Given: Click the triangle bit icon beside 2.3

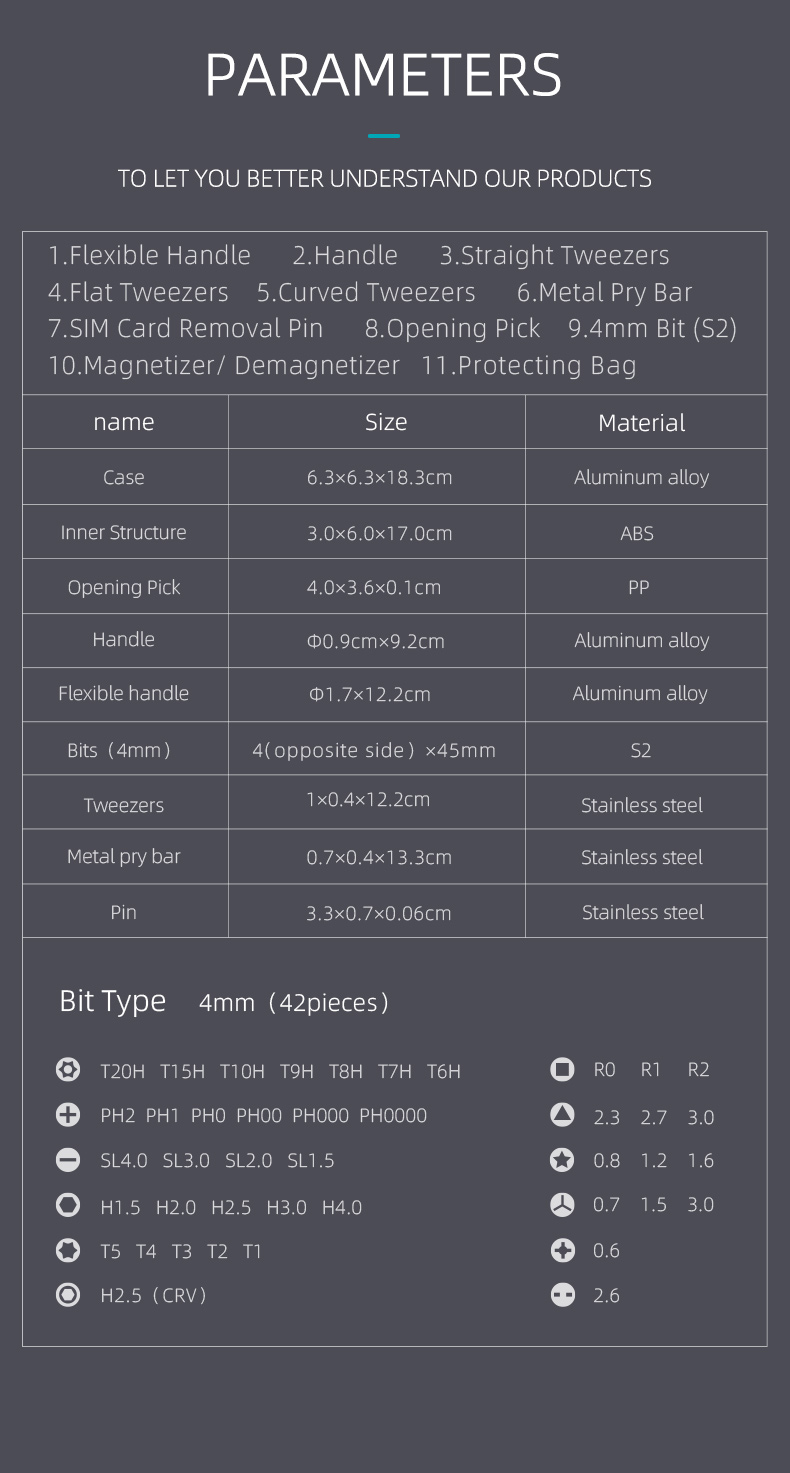Looking at the screenshot, I should click(x=563, y=1115).
